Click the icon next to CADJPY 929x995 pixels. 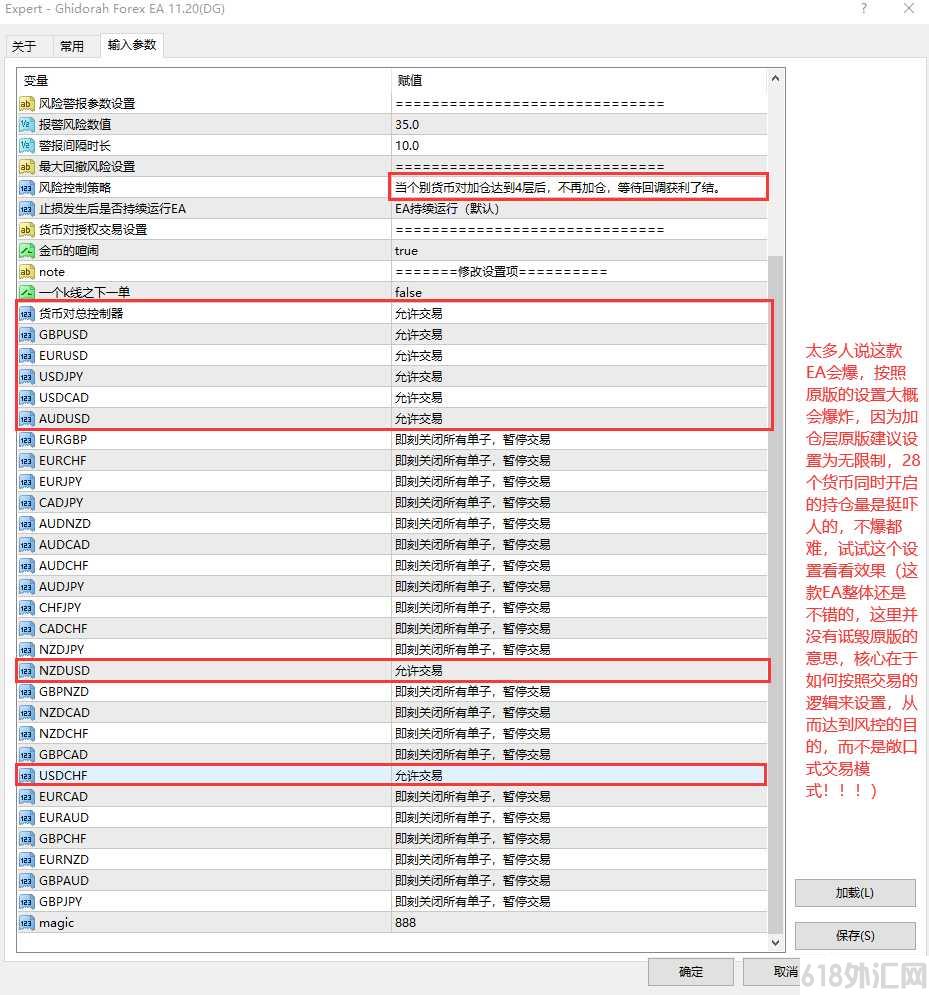[26, 502]
